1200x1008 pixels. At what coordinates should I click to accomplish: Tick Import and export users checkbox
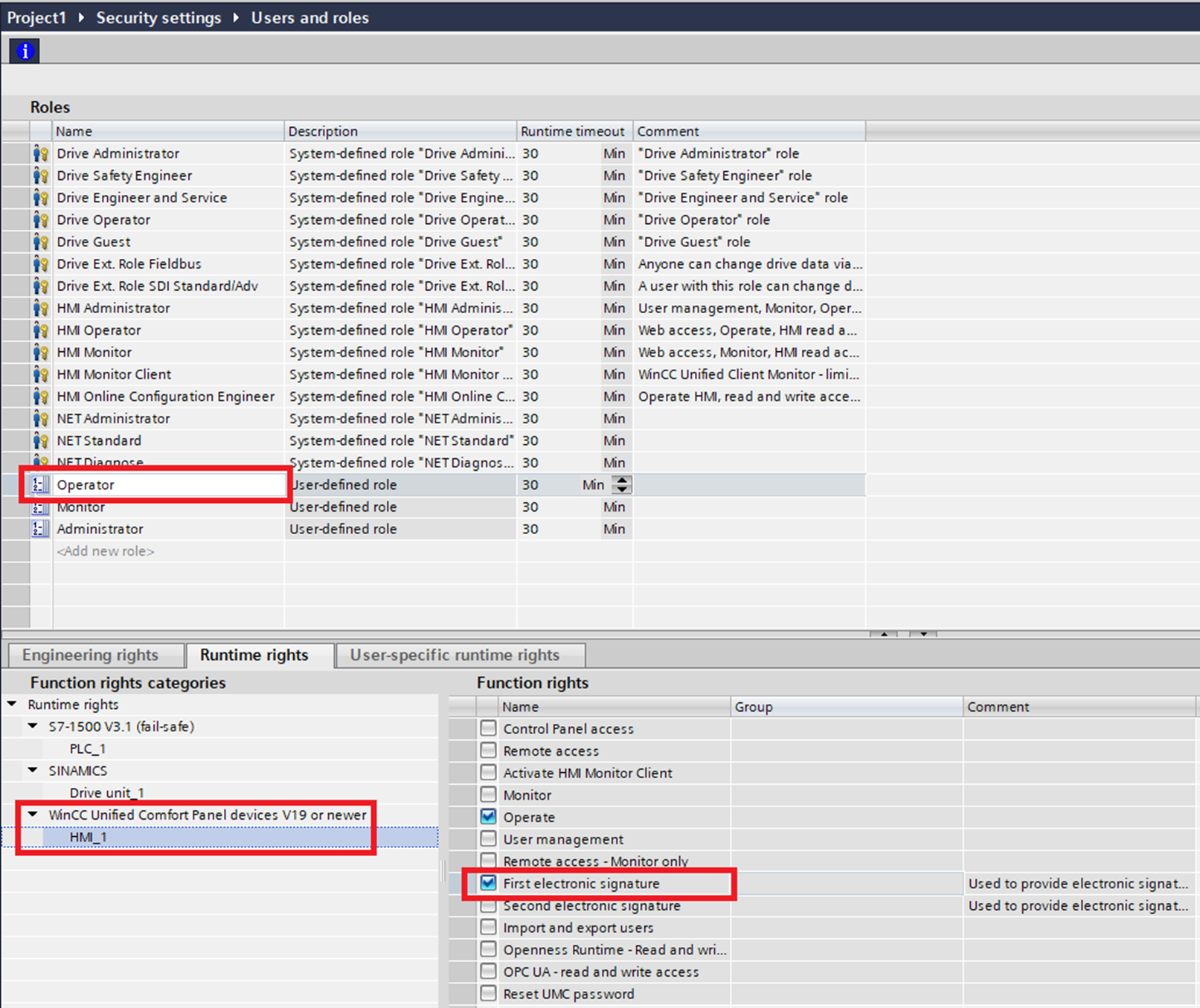pos(488,928)
